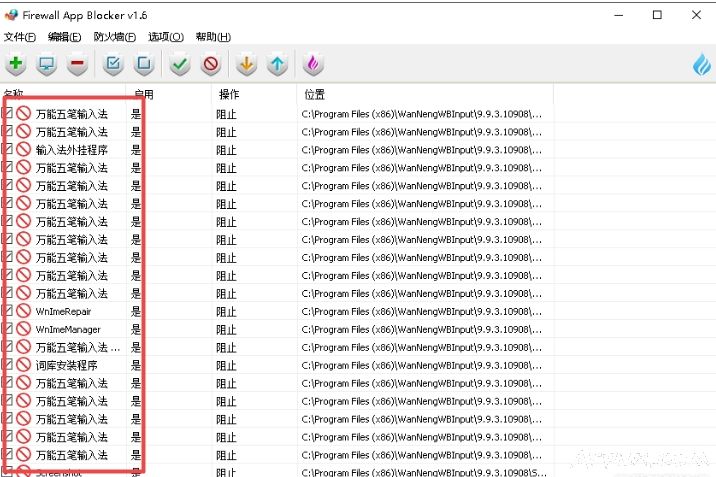Select the WnImeRepair entry name

click(63, 312)
